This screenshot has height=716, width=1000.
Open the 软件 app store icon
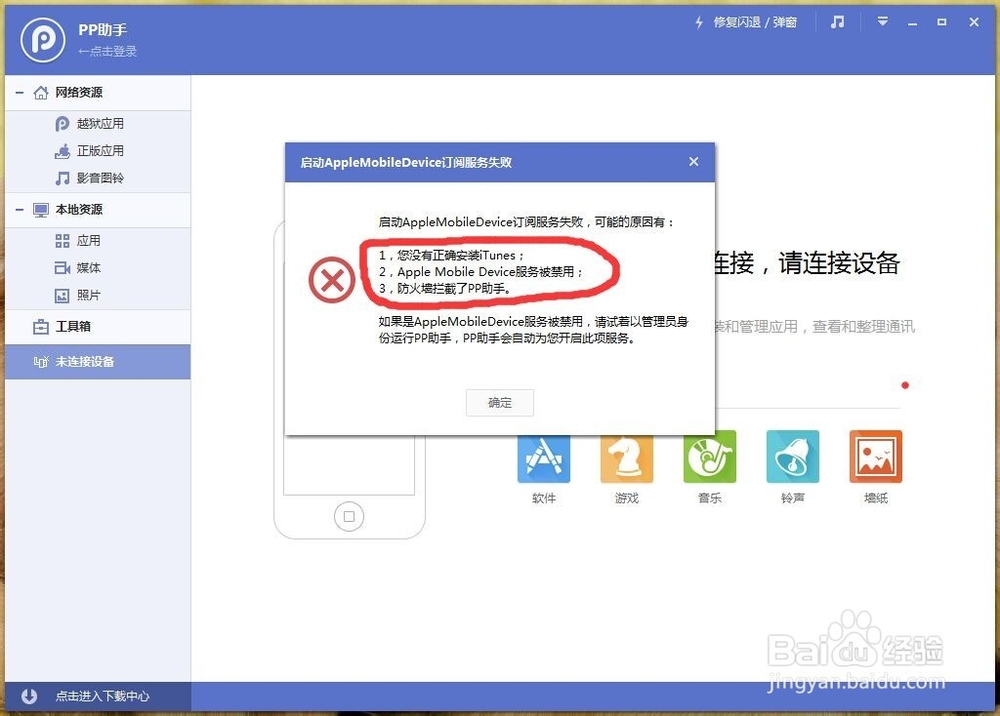point(543,457)
